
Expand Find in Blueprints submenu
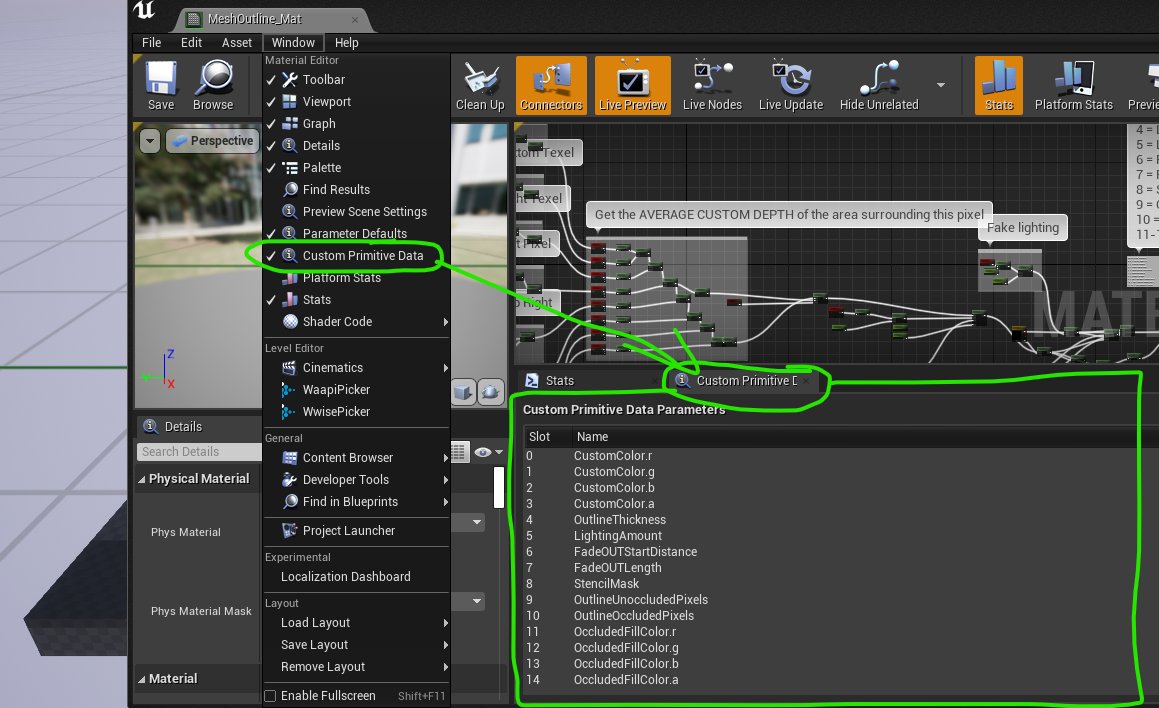click(356, 502)
